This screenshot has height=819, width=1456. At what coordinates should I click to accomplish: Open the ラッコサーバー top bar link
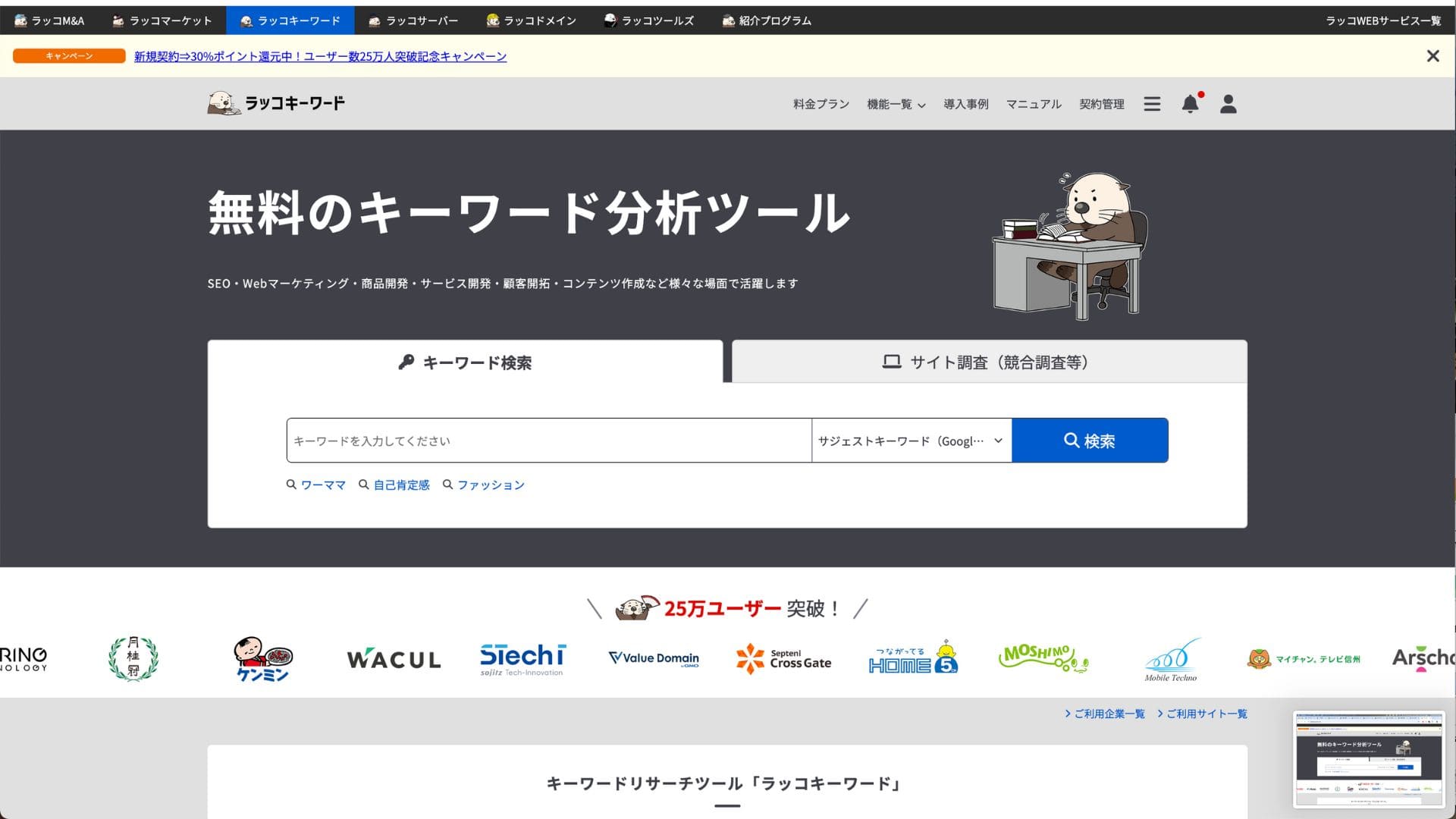pyautogui.click(x=413, y=20)
